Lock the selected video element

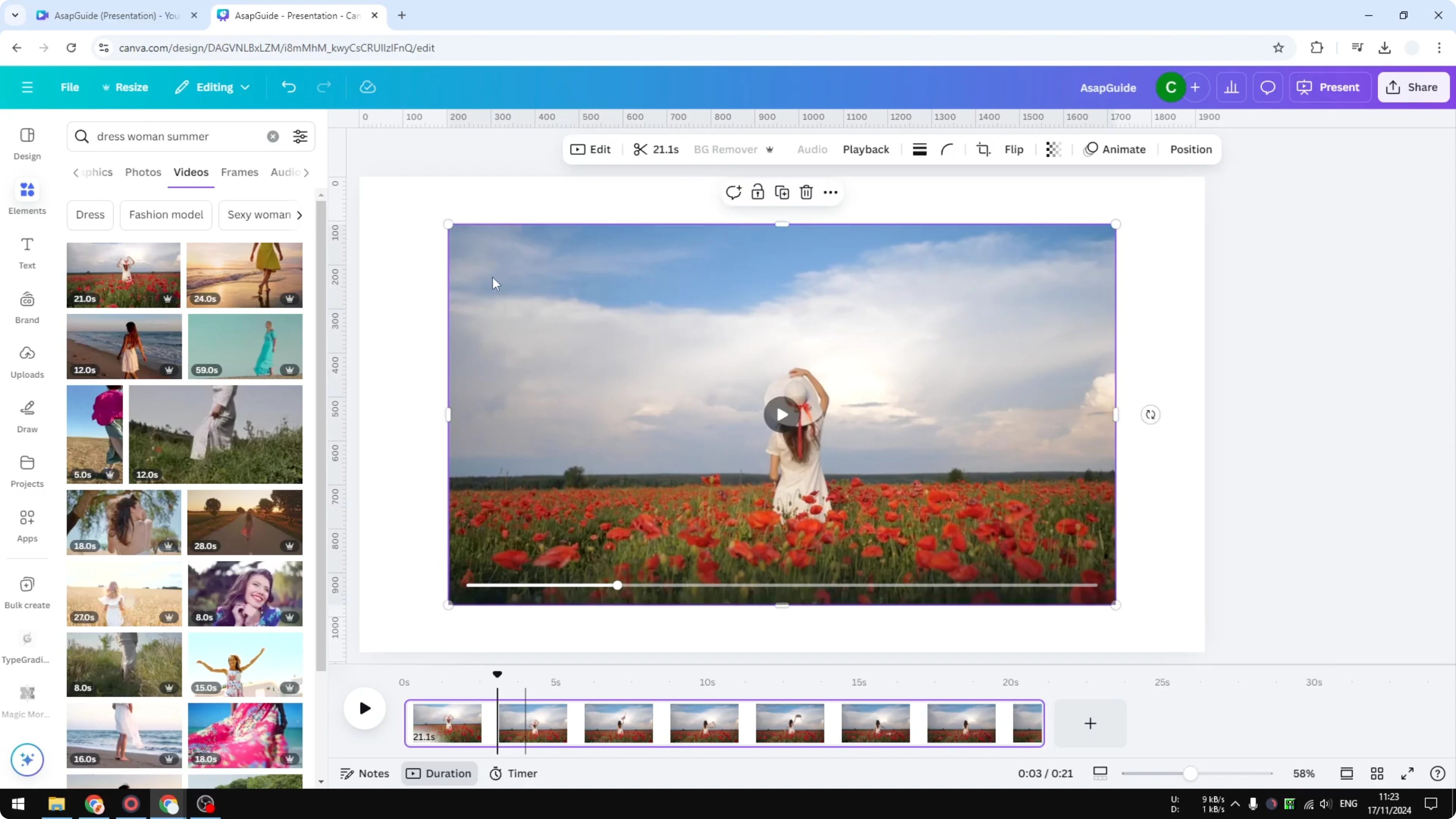pyautogui.click(x=757, y=192)
